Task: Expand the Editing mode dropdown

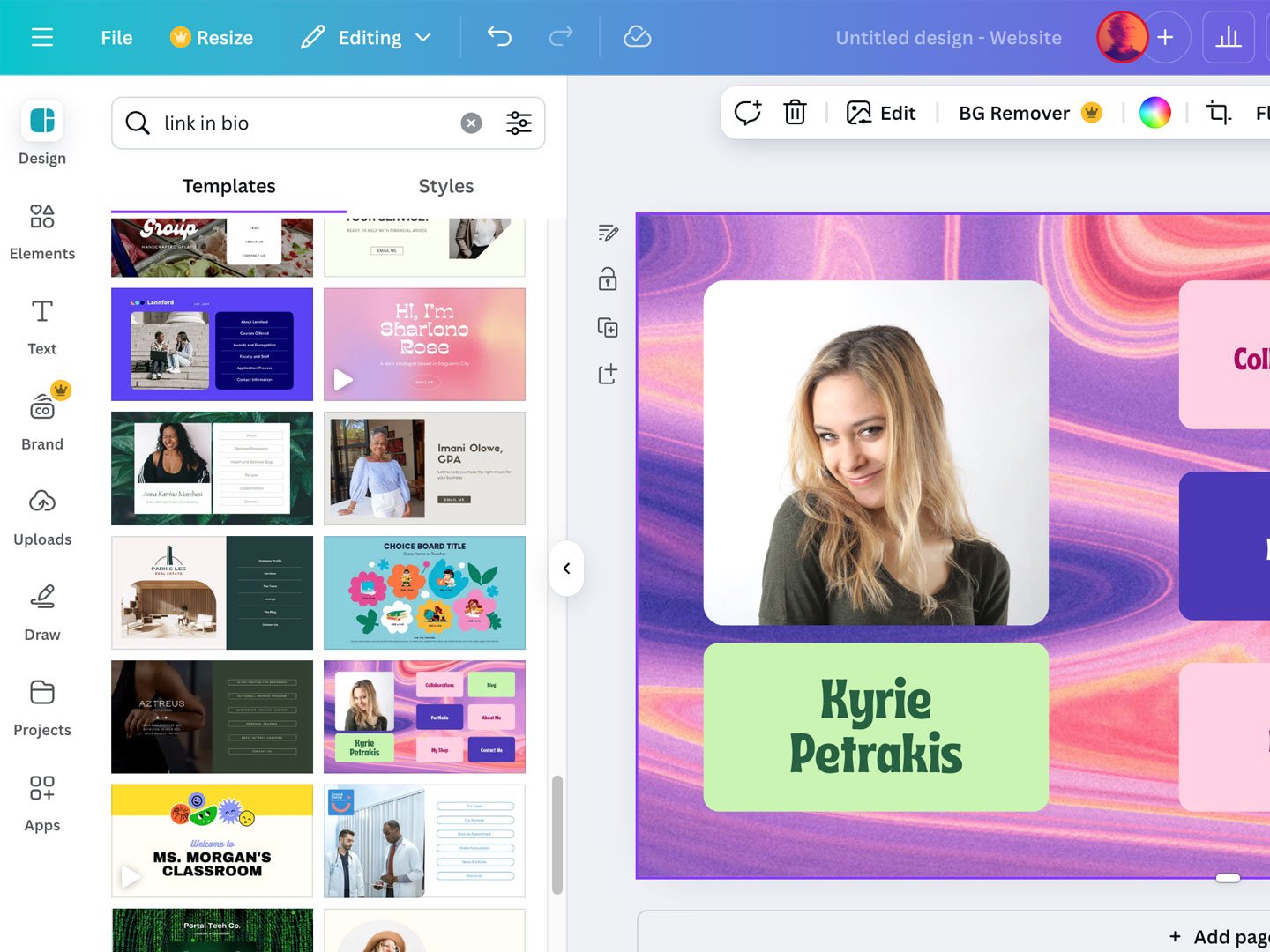Action: [x=365, y=37]
